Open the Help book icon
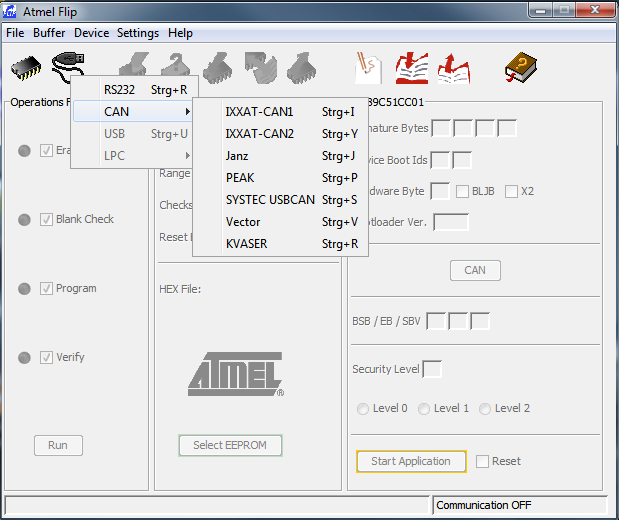 tap(521, 68)
